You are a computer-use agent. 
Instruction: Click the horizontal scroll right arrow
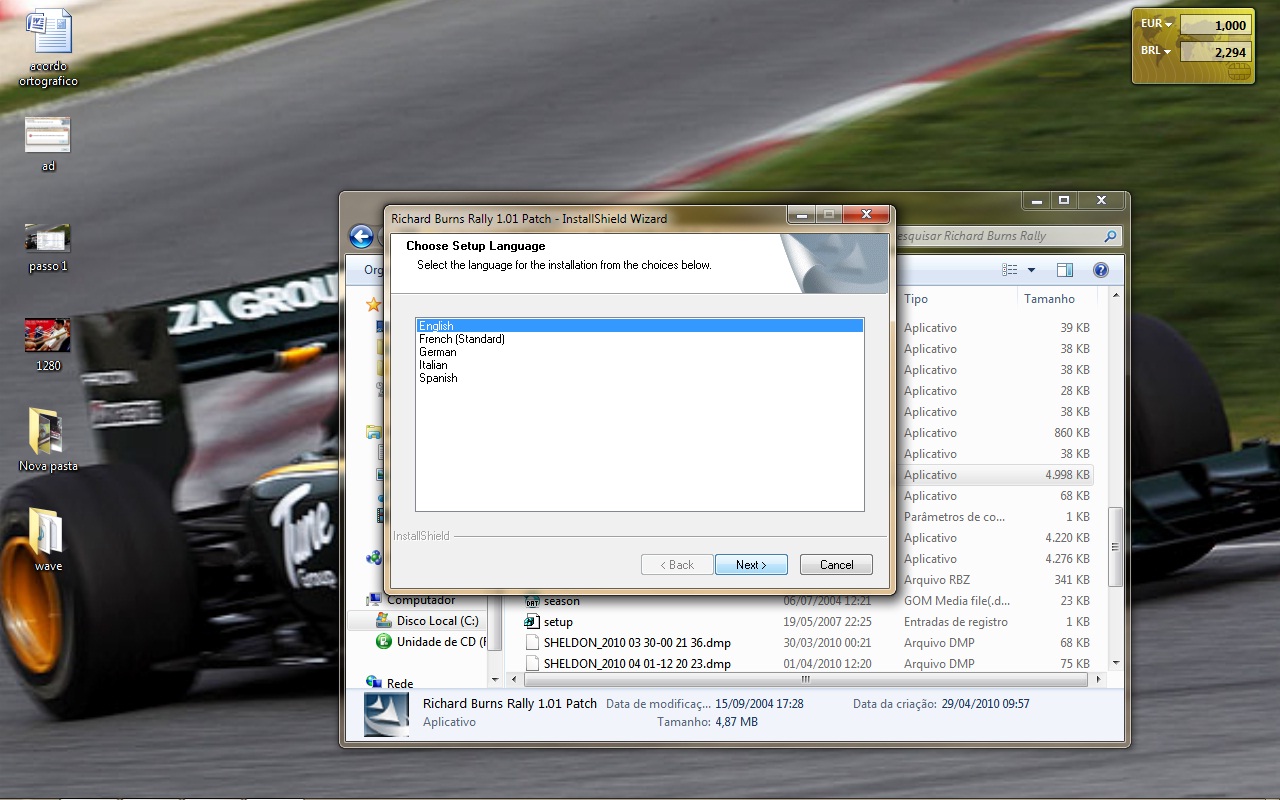click(x=1099, y=679)
